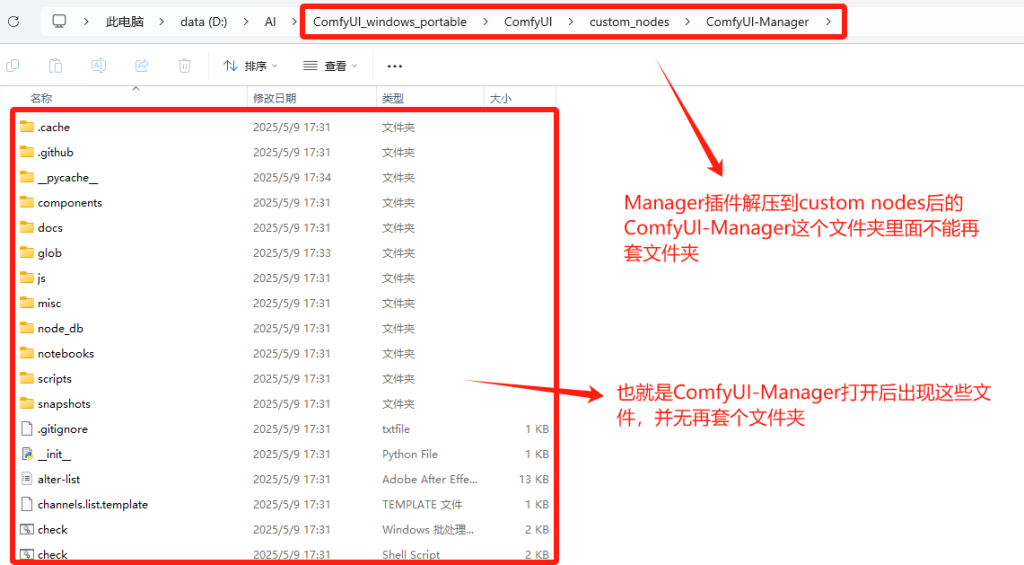
Task: Click the This PC monitor icon
Action: click(x=59, y=22)
